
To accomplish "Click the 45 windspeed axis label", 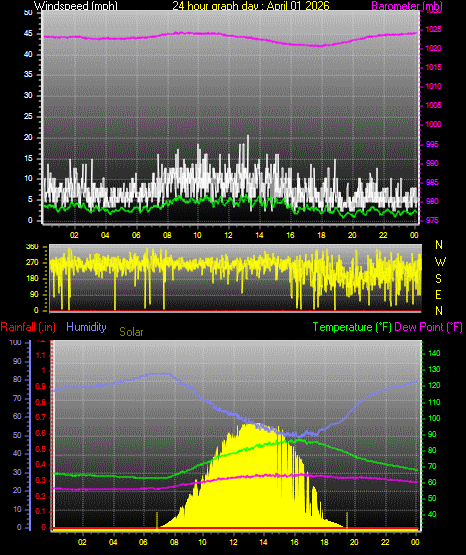I will [28, 34].
